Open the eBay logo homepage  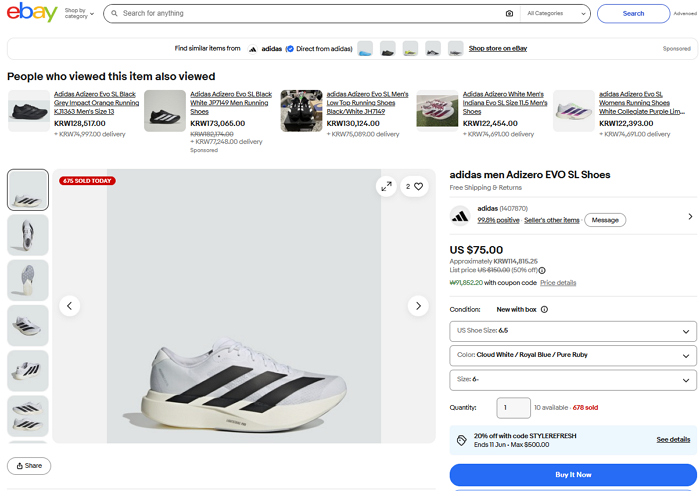pos(32,12)
